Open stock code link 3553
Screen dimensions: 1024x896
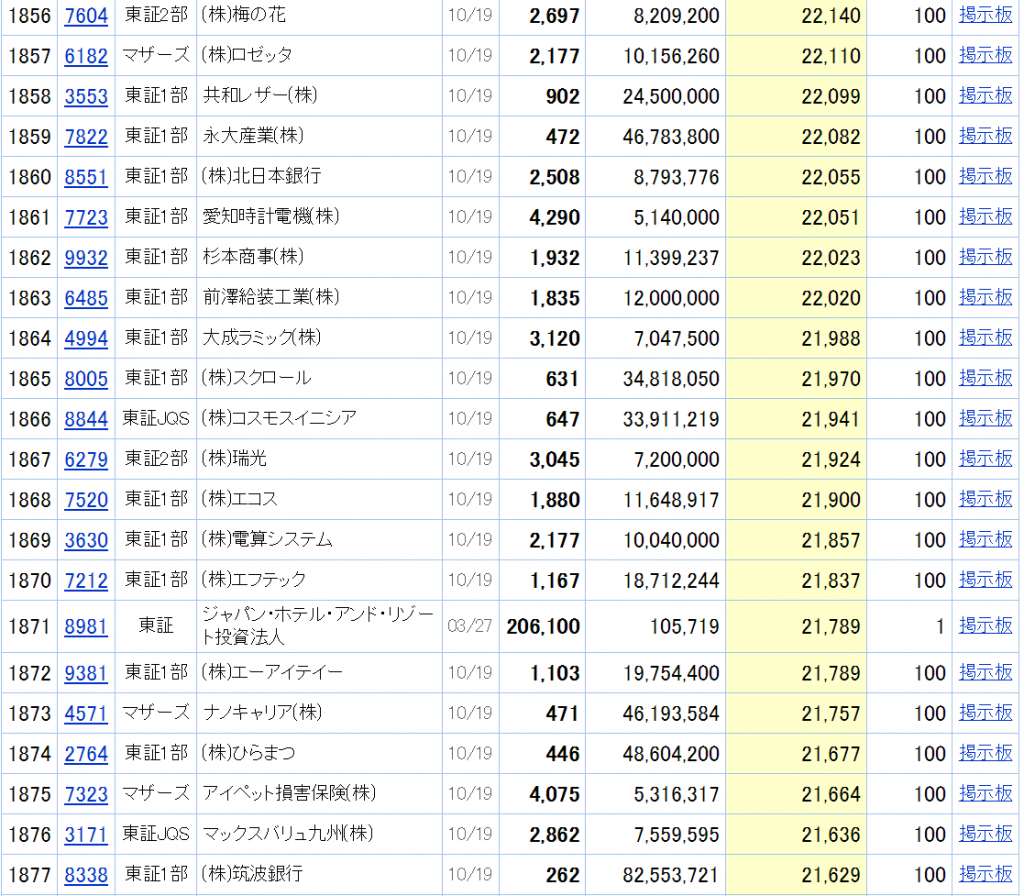(x=86, y=96)
